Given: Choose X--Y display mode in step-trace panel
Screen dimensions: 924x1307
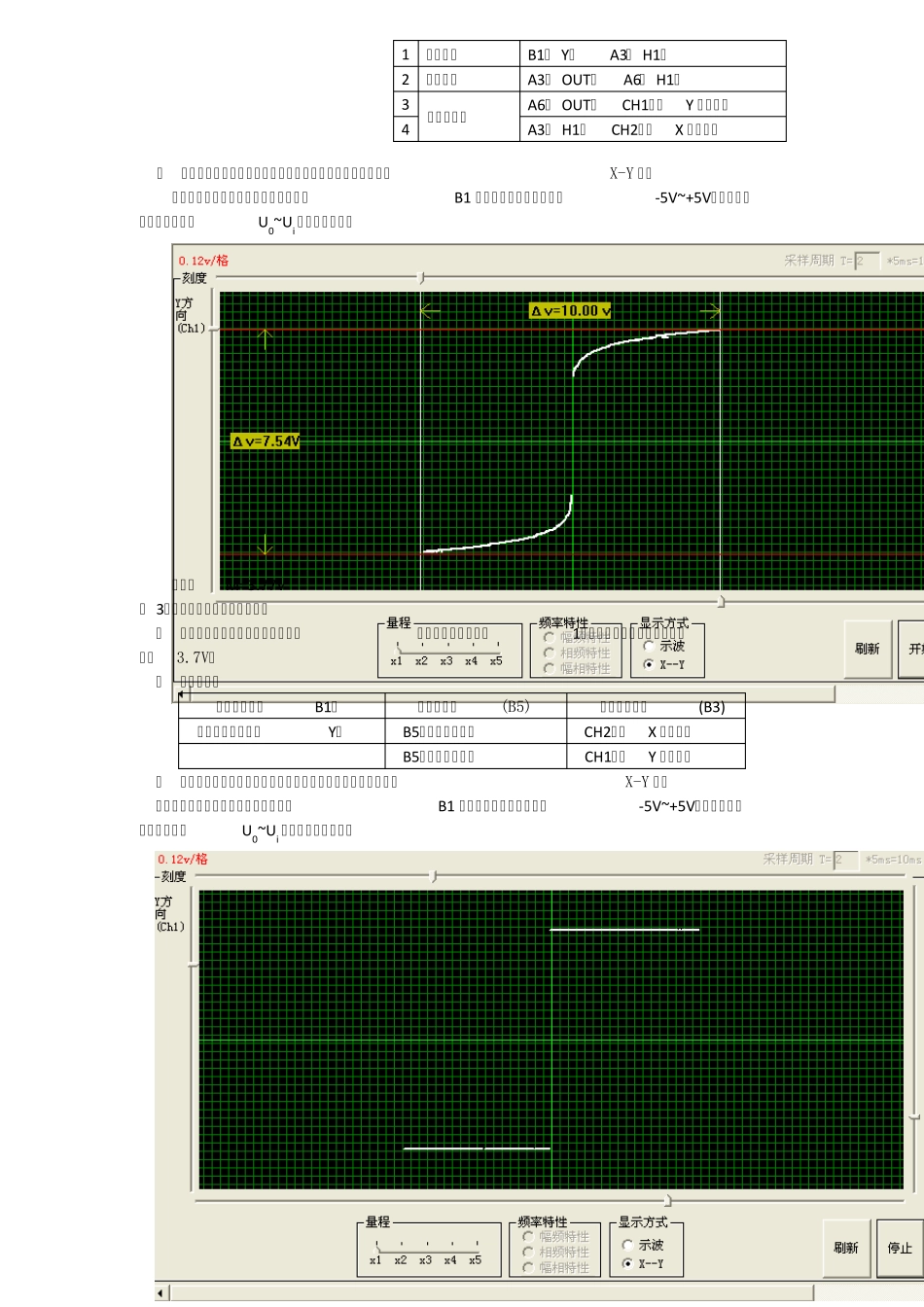Looking at the screenshot, I should 627,1264.
